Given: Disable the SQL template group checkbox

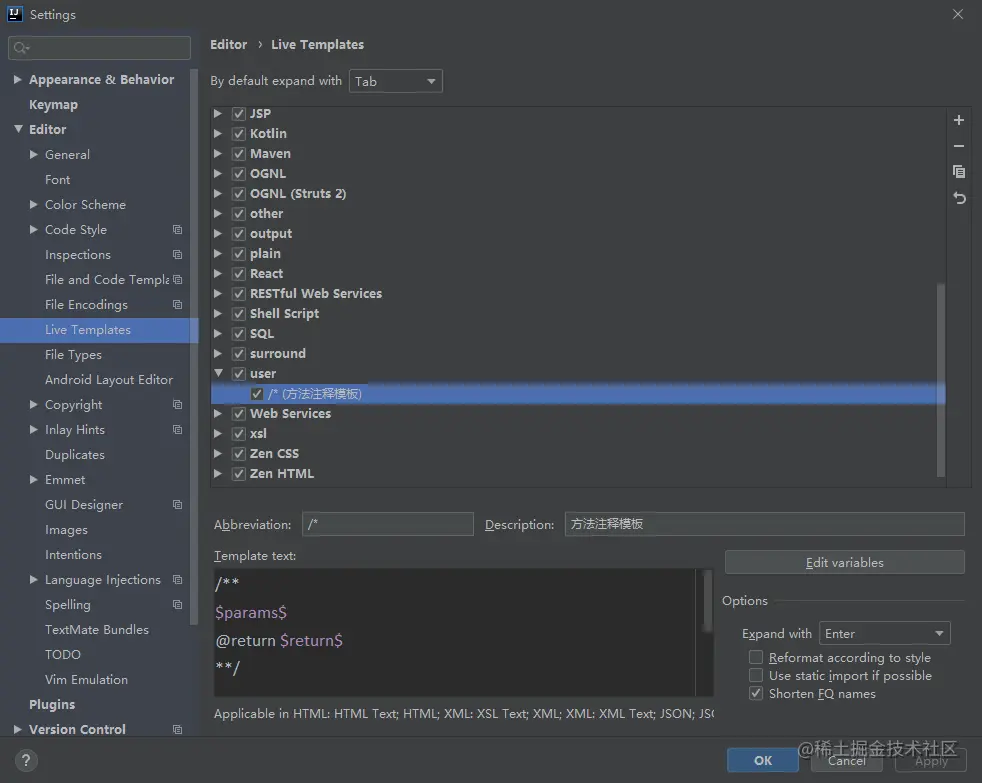Looking at the screenshot, I should (239, 334).
